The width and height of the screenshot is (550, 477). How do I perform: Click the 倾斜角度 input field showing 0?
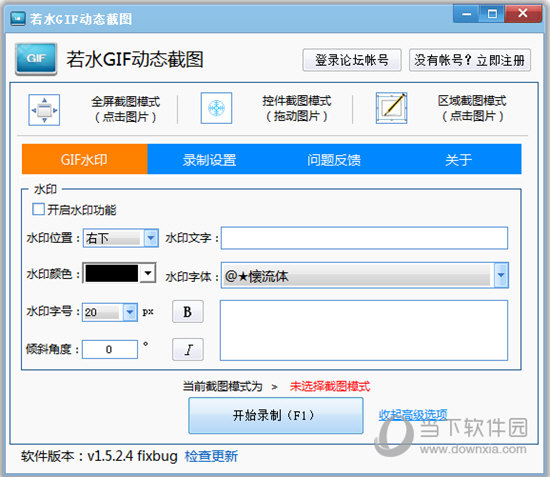[110, 349]
